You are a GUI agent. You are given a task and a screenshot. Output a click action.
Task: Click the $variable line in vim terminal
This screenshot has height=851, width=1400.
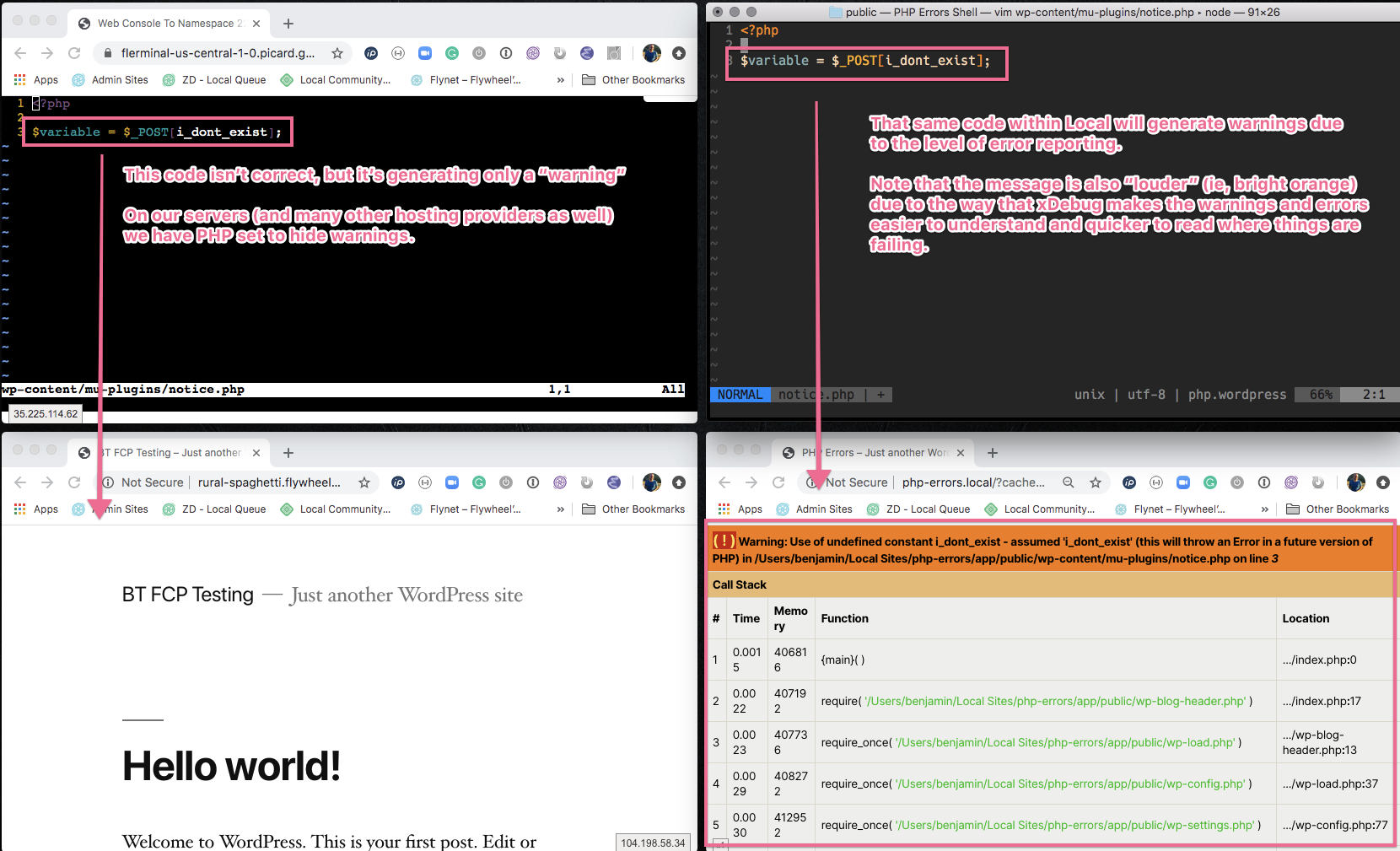click(865, 61)
